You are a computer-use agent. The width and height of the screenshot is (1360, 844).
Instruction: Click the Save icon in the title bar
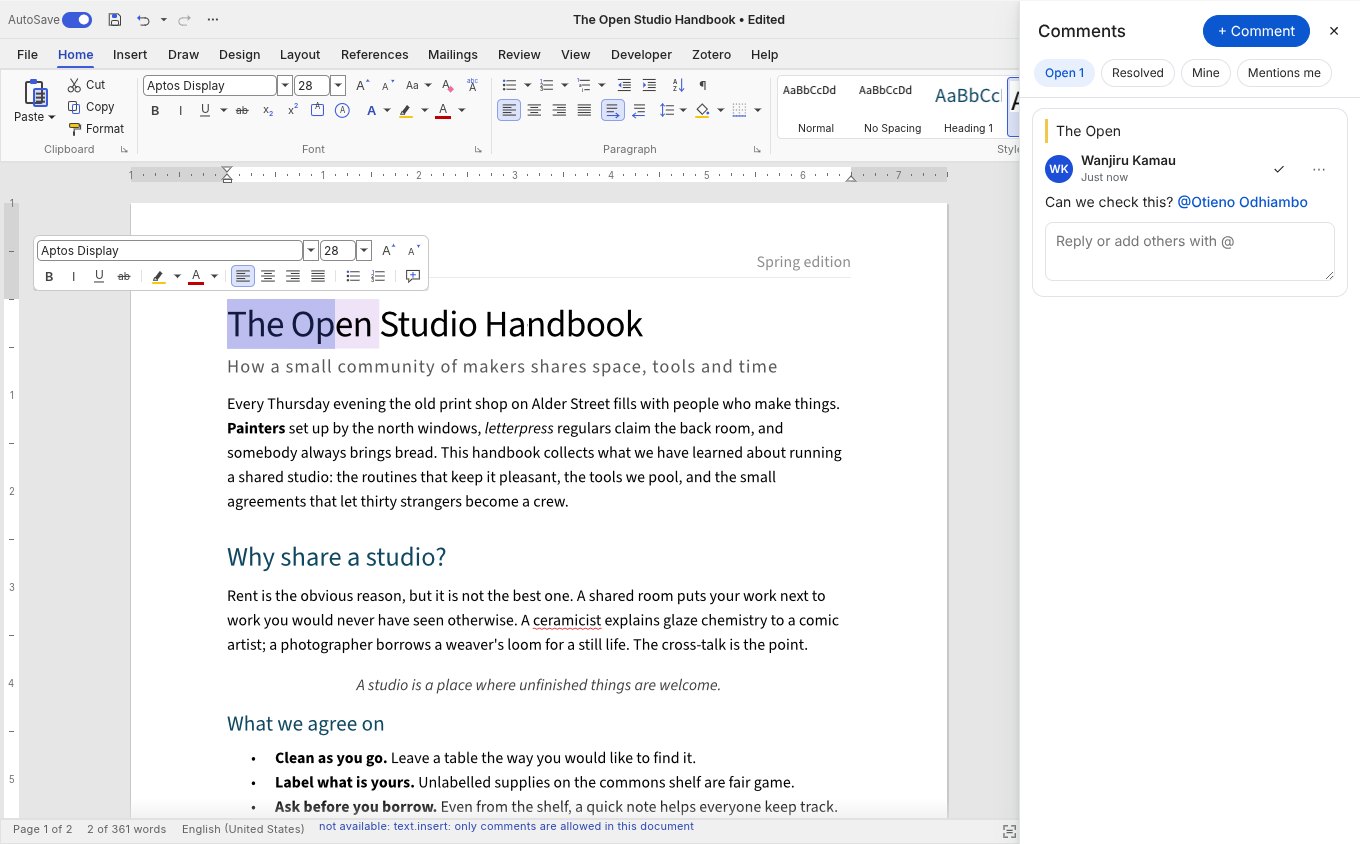(x=114, y=20)
